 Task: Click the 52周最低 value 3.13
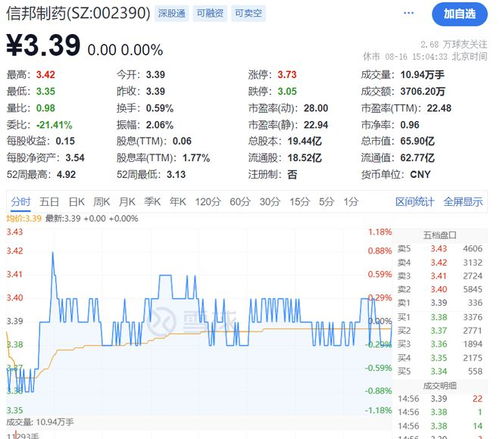pyautogui.click(x=176, y=174)
